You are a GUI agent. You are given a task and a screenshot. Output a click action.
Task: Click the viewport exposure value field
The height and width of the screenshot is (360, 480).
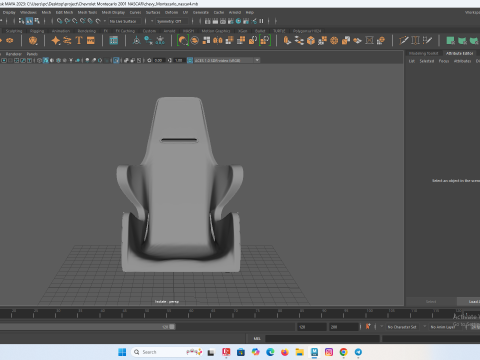pyautogui.click(x=158, y=60)
